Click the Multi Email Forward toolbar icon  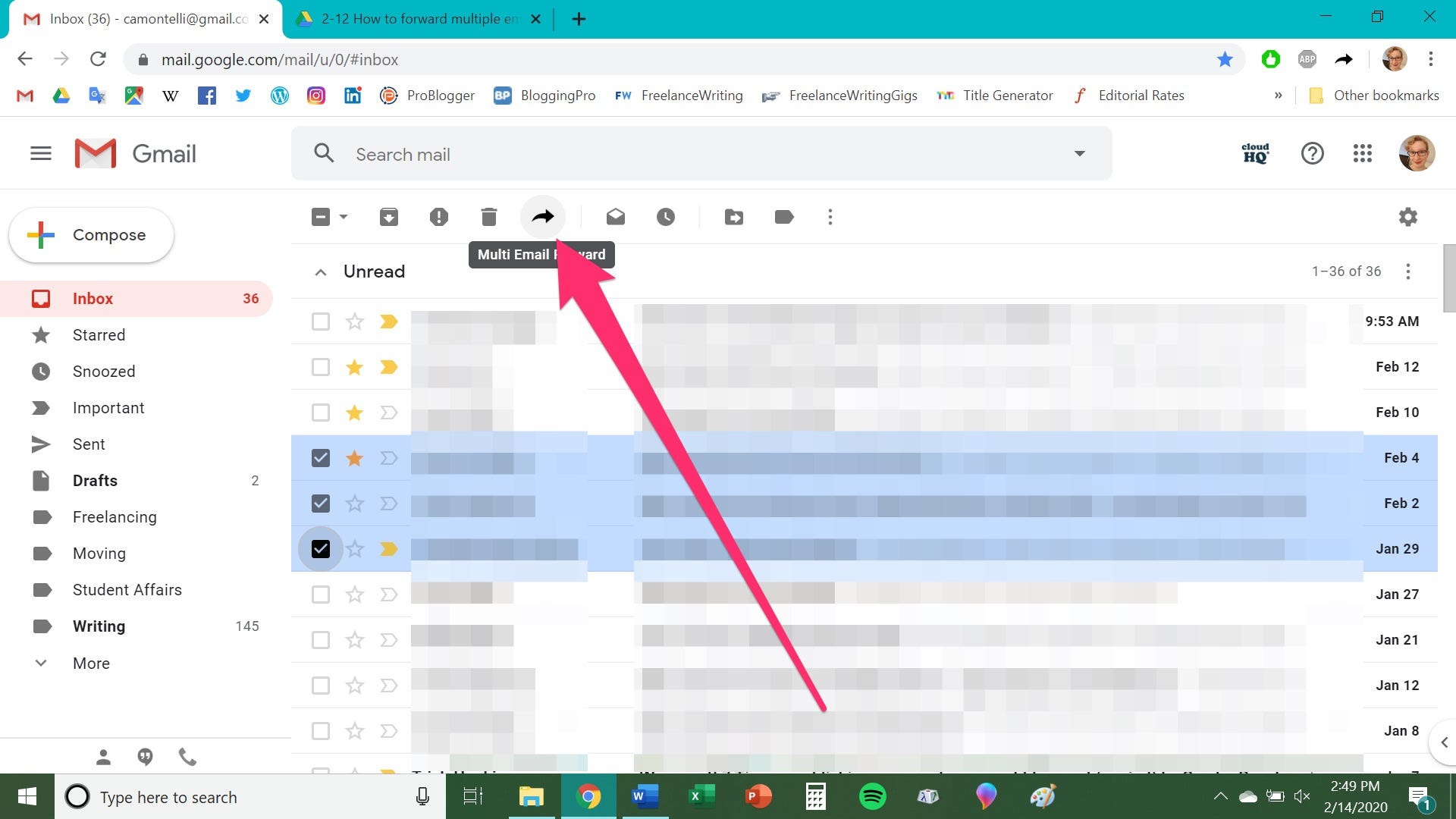pos(543,217)
